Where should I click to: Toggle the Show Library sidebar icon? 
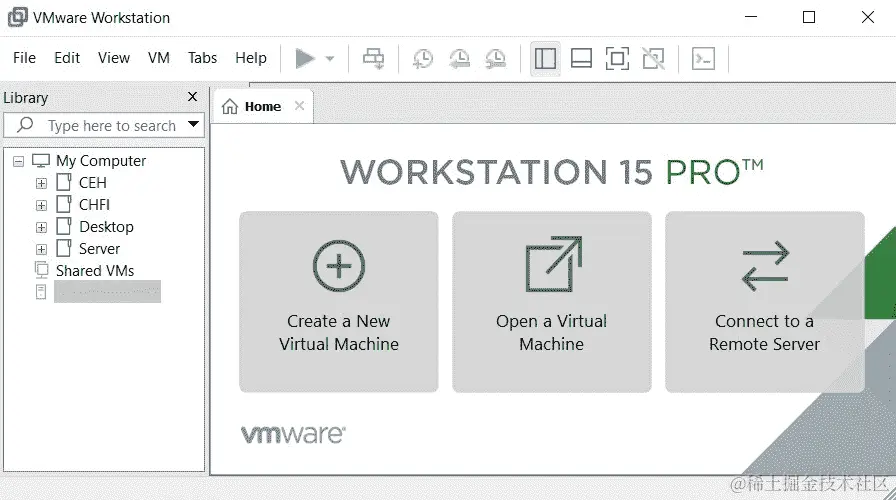tap(545, 58)
